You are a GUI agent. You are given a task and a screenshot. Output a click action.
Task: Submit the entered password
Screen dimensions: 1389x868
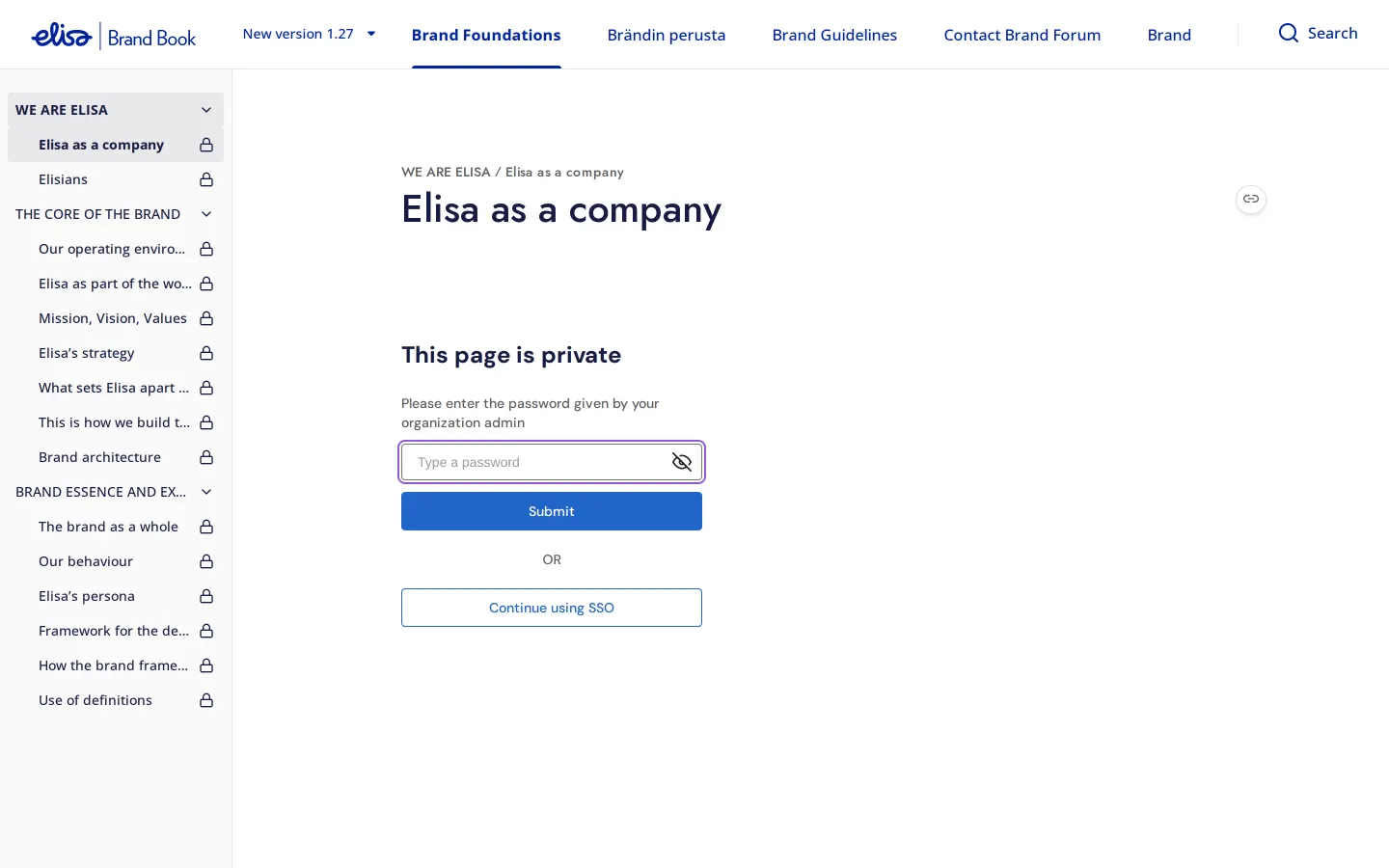point(552,511)
